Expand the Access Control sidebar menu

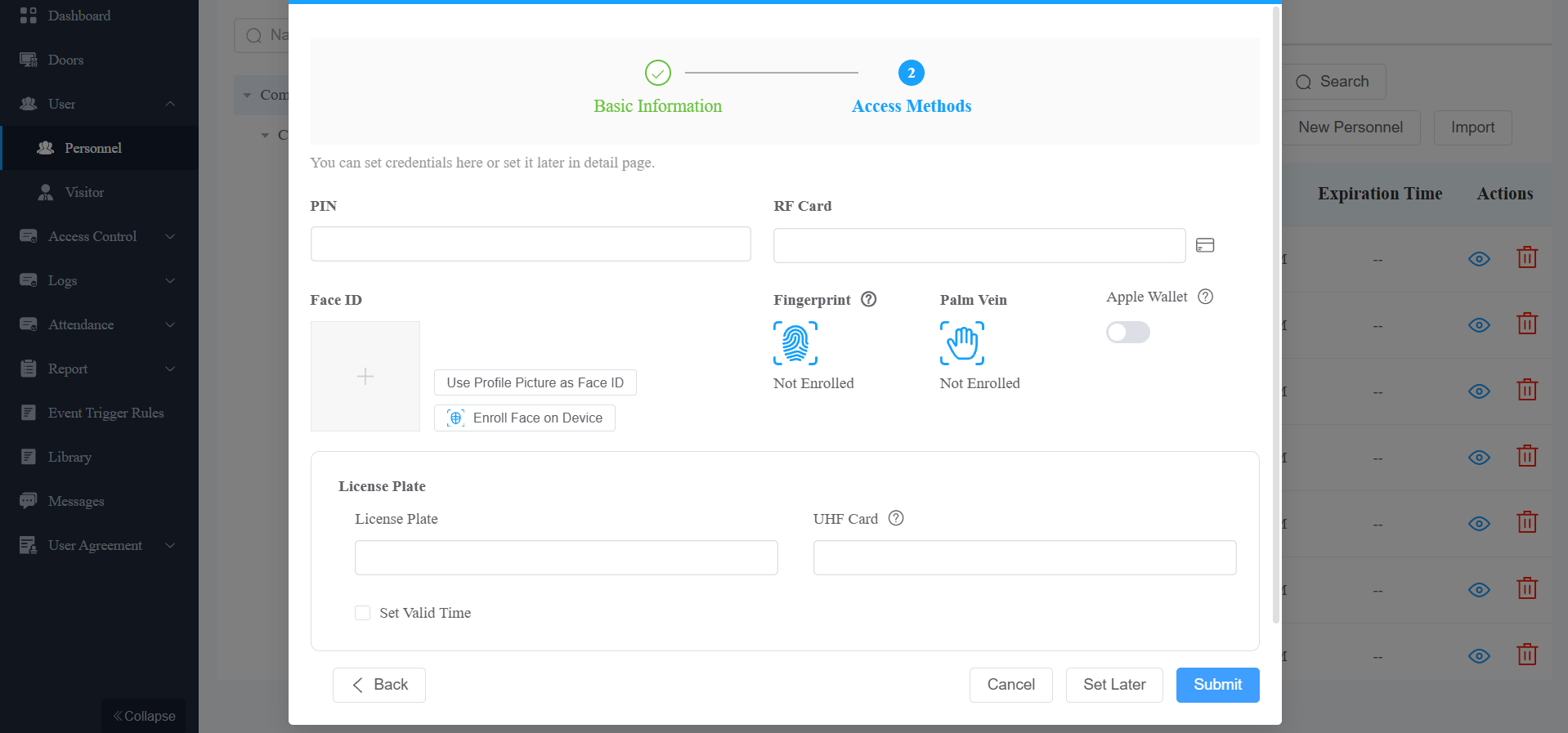click(99, 236)
